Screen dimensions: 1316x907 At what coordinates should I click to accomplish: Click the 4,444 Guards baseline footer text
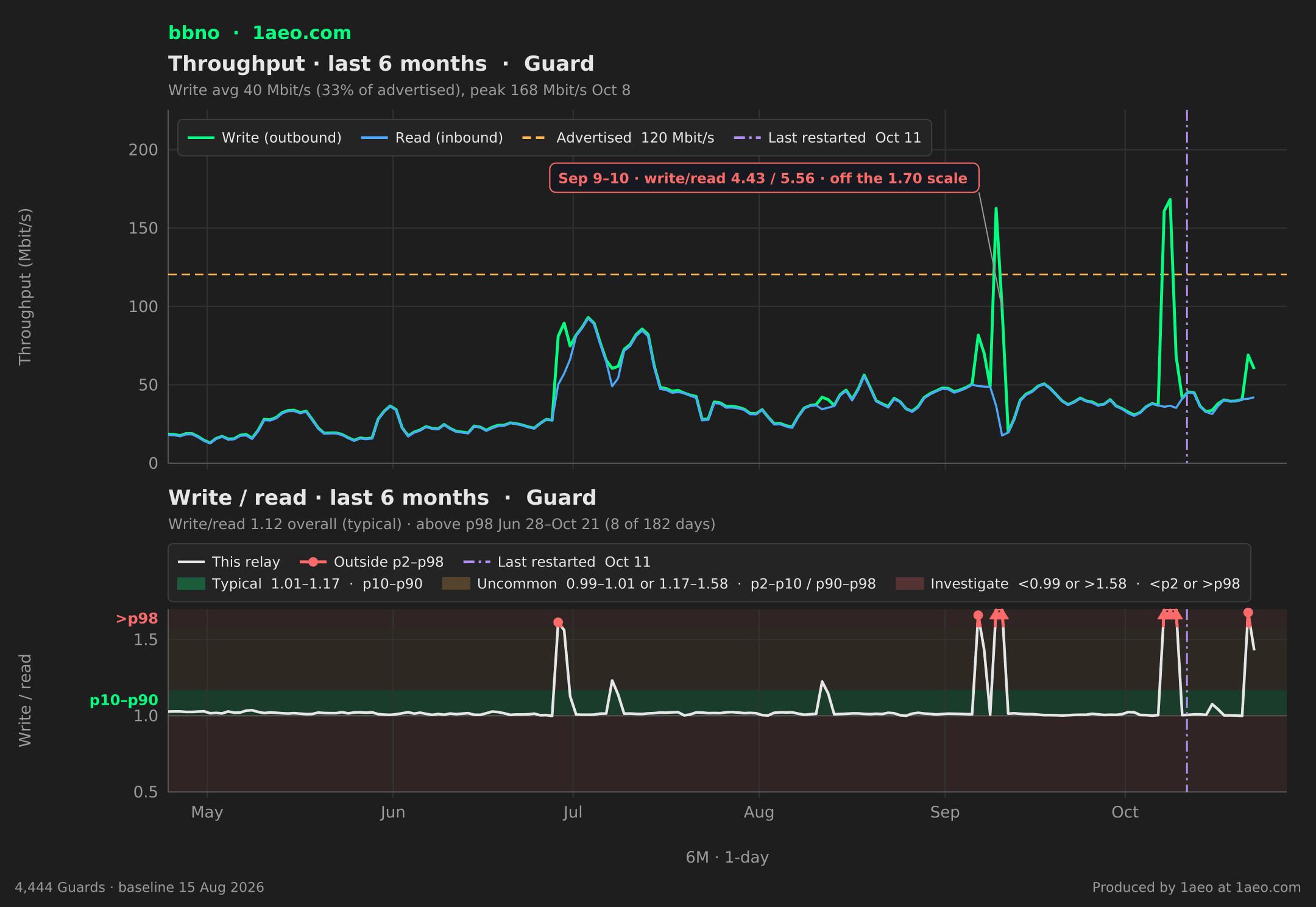pos(140,887)
